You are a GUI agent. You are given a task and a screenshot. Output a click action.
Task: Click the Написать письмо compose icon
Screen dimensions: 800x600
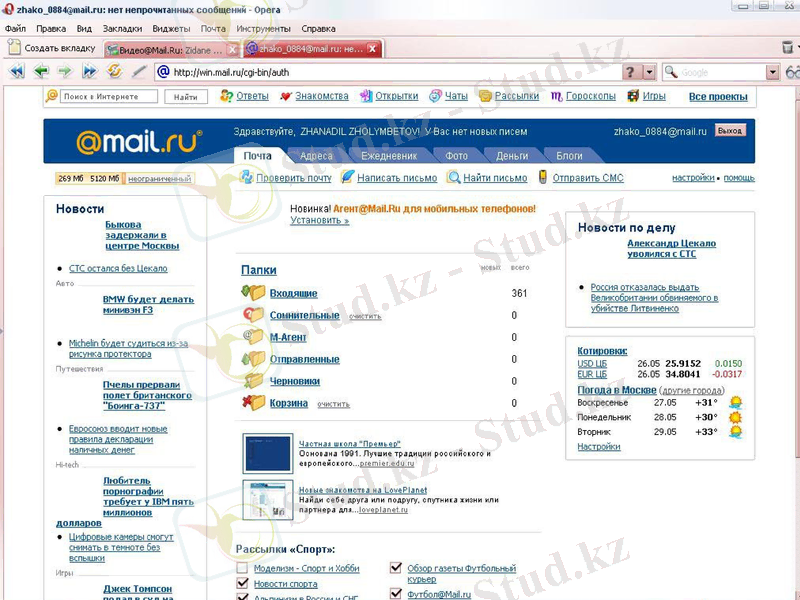348,178
